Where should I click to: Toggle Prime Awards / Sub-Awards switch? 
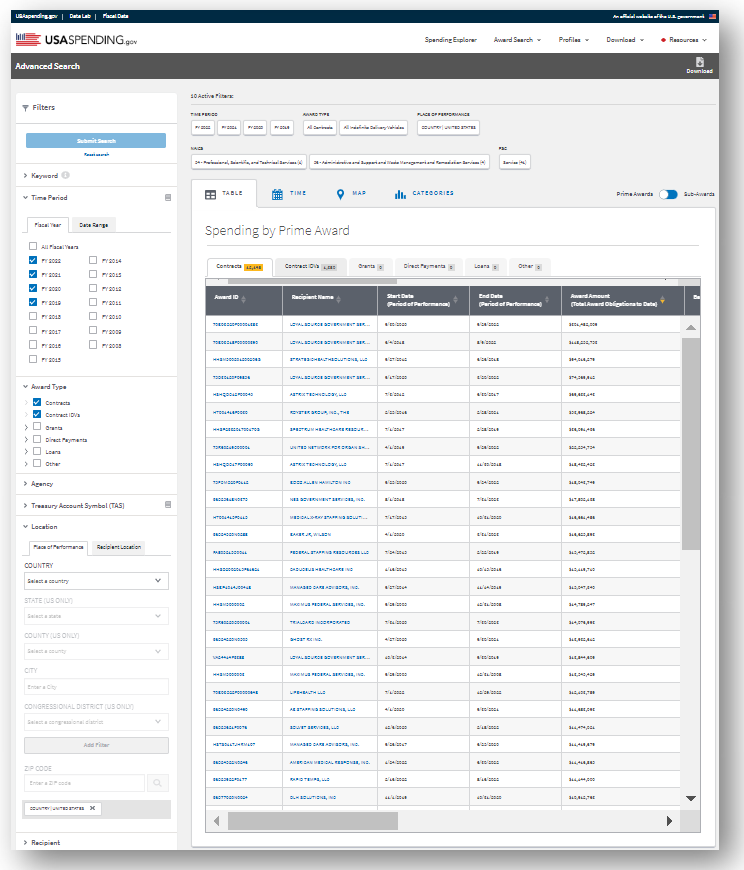(668, 194)
